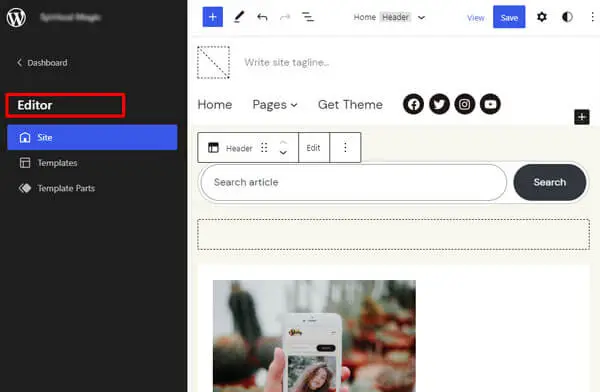The image size is (600, 392).
Task: Click the phone-in-hand featured image
Action: [x=314, y=336]
